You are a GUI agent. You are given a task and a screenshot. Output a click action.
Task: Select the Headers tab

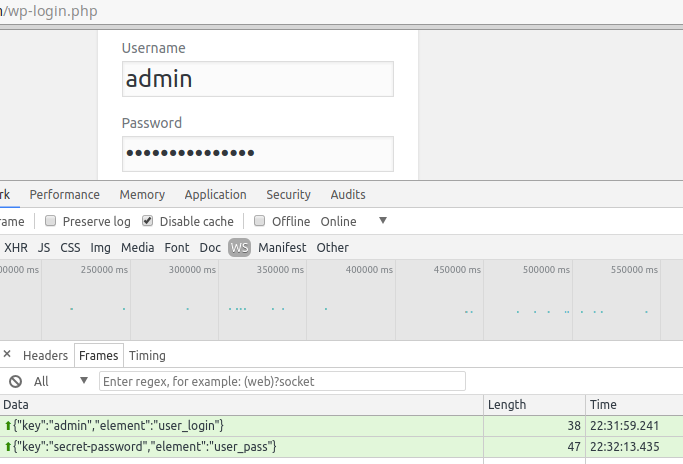click(45, 355)
